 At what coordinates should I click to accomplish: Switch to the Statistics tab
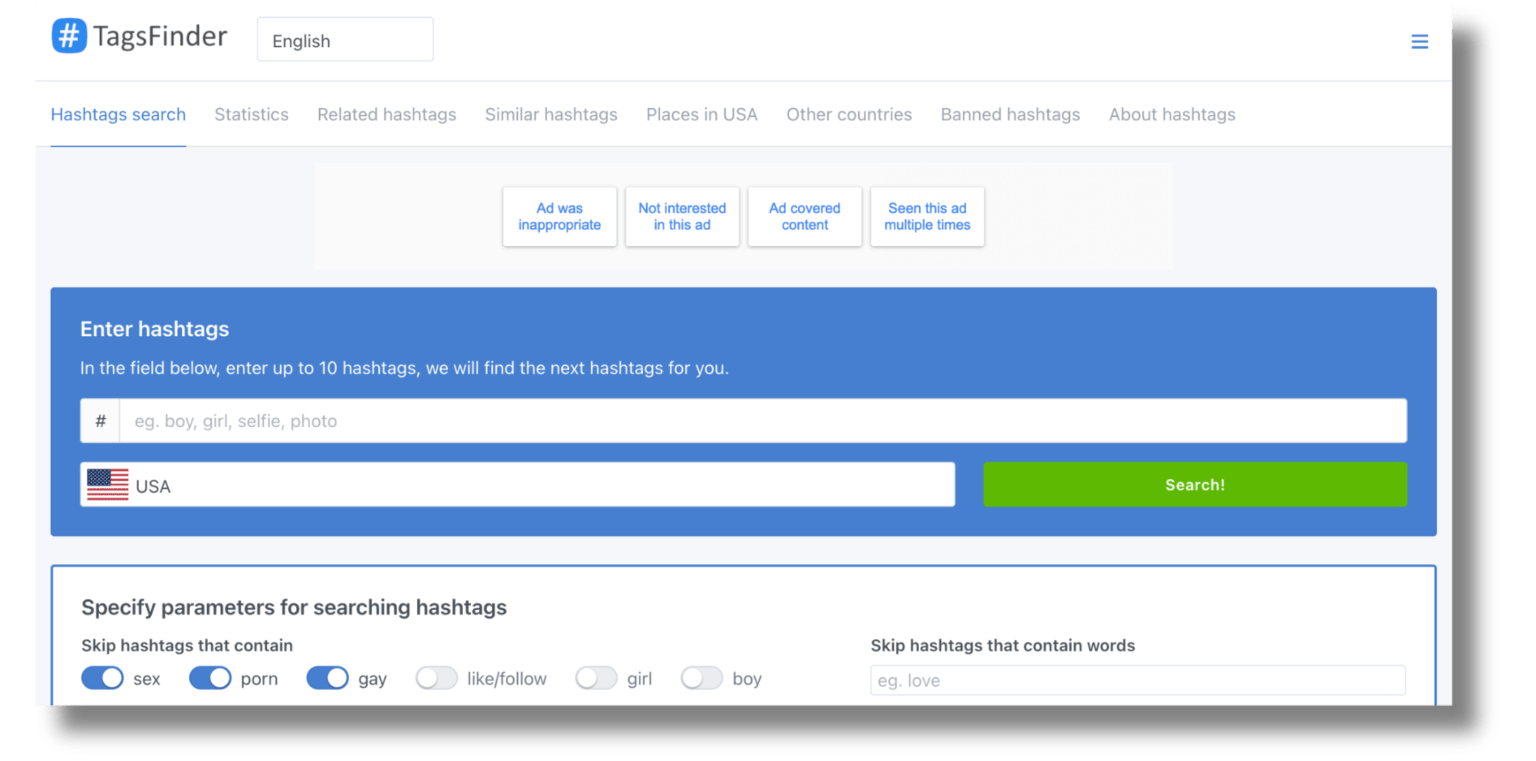click(251, 114)
